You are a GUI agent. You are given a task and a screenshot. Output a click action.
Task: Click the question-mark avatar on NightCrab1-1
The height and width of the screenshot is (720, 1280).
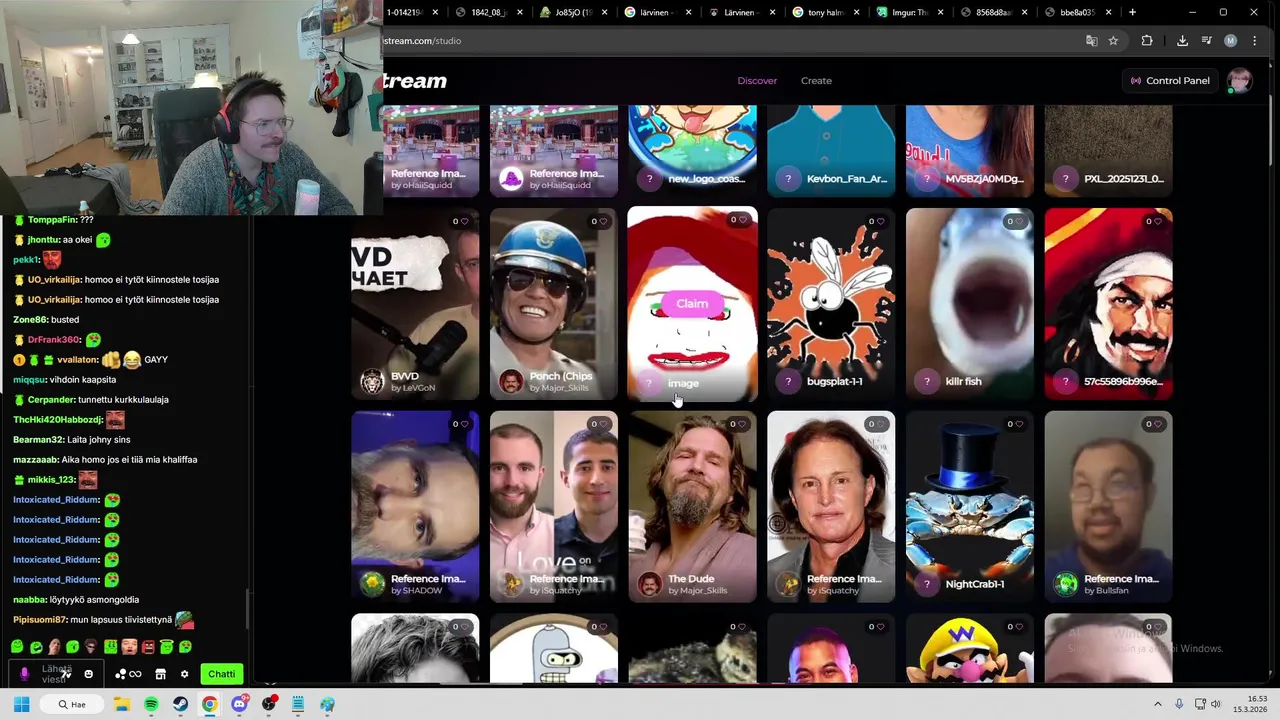click(927, 584)
